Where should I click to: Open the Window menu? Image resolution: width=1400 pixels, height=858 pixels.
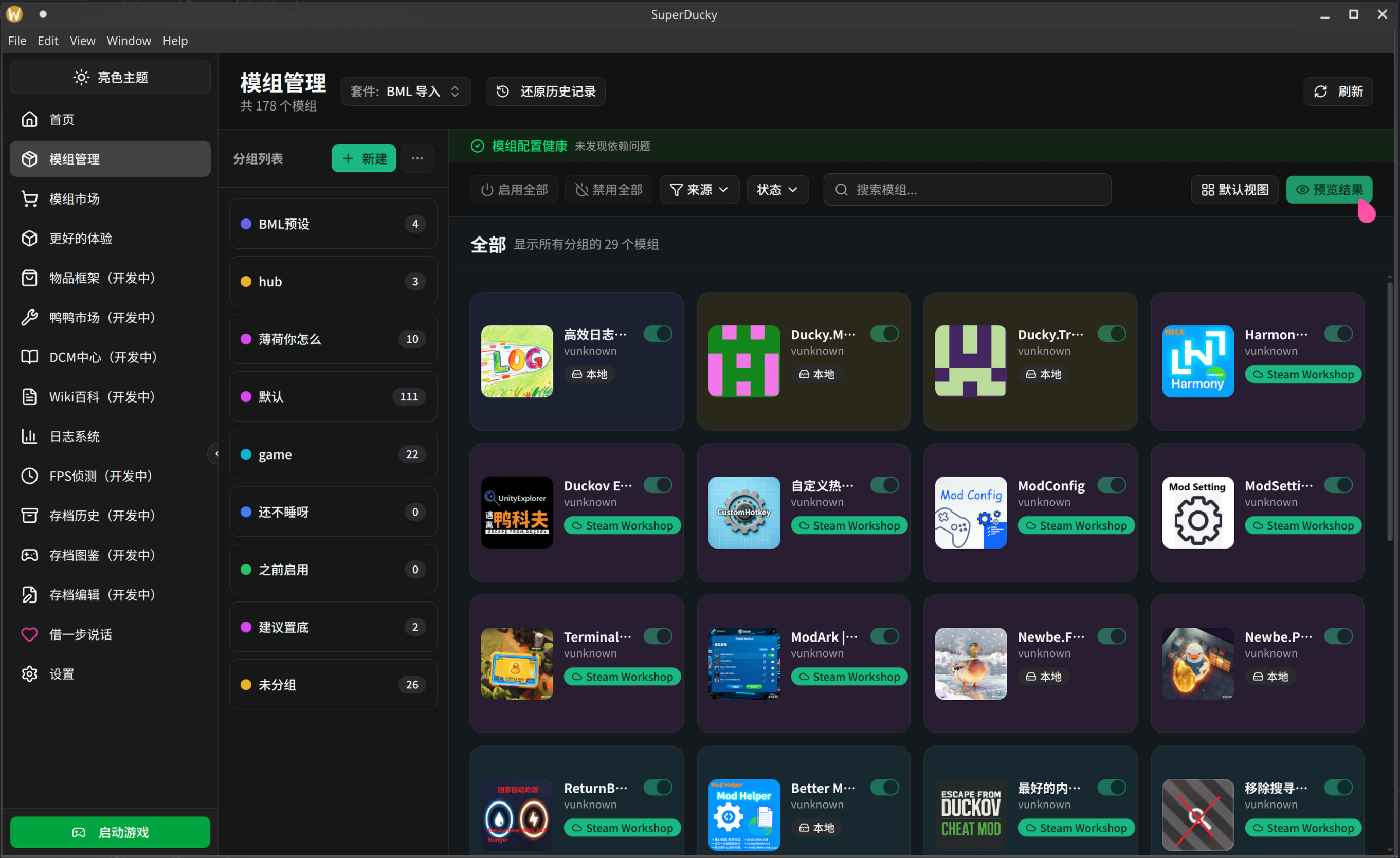[x=129, y=40]
